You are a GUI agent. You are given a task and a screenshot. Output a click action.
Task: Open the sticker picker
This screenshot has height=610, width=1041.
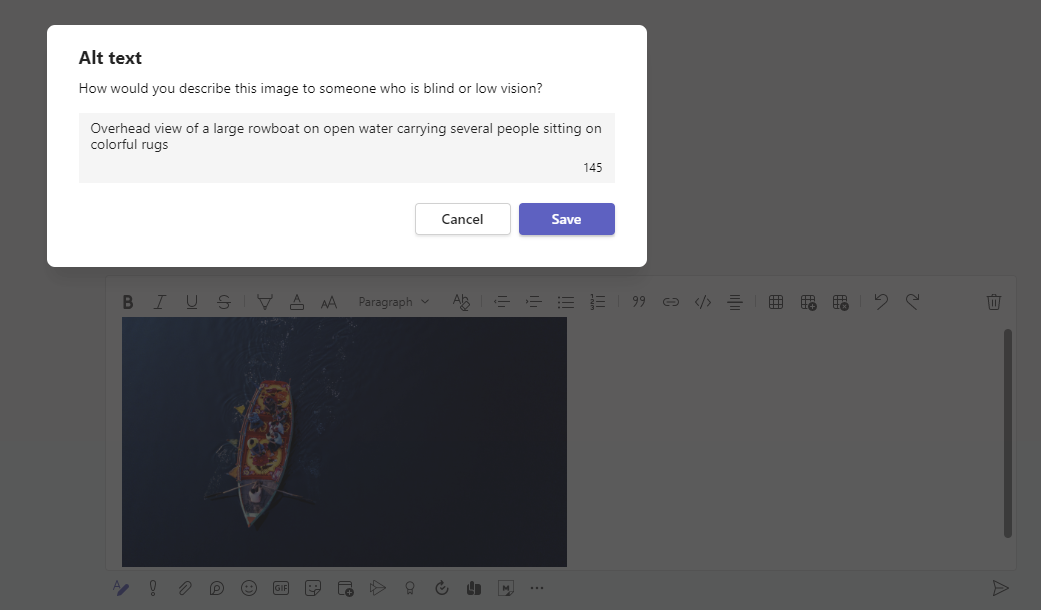click(313, 588)
